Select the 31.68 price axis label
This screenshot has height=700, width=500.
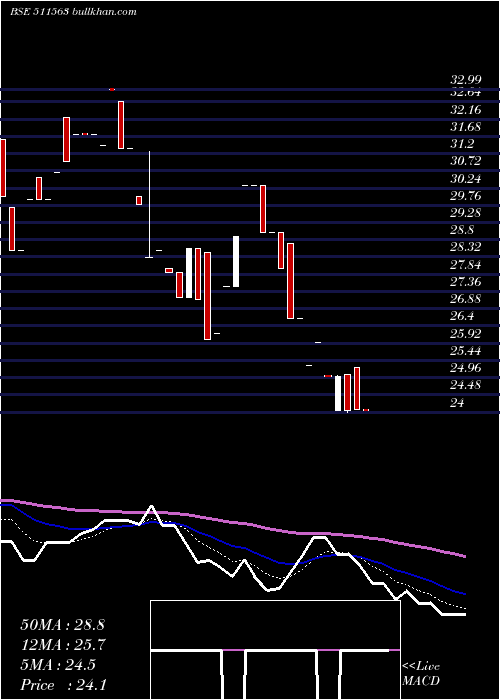[466, 127]
